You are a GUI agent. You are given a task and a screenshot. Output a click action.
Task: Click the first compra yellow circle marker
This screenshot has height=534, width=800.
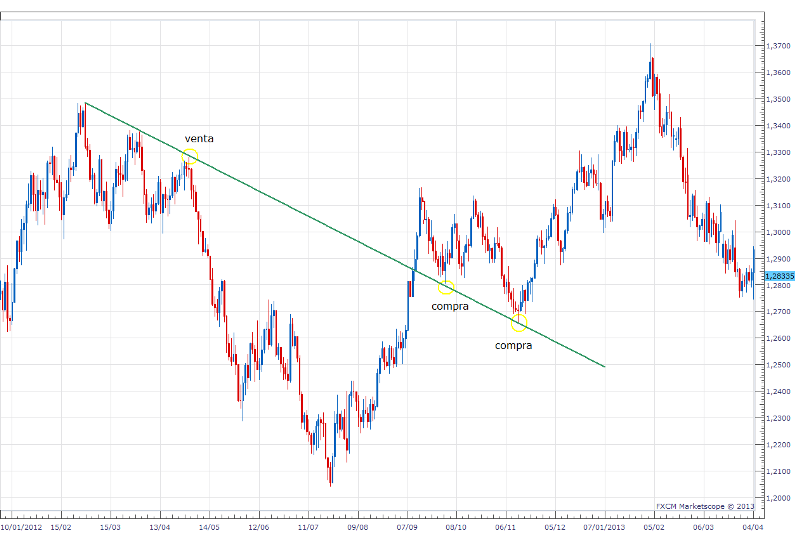point(446,287)
